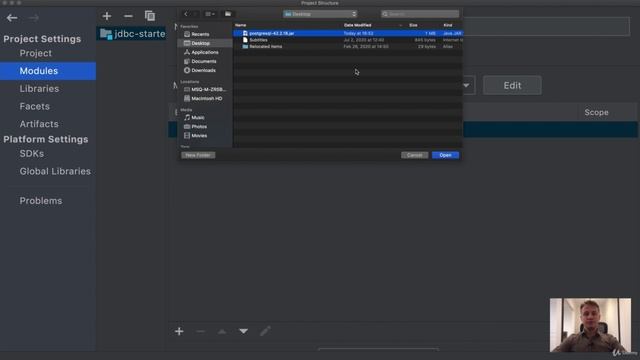Image resolution: width=640 pixels, height=360 pixels.
Task: Select Applications in the Favorites sidebar
Action: (205, 52)
